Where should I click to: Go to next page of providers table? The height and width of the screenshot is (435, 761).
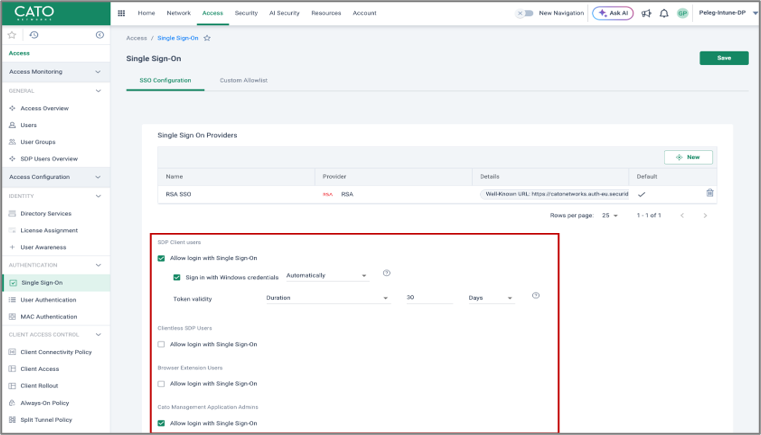[705, 215]
